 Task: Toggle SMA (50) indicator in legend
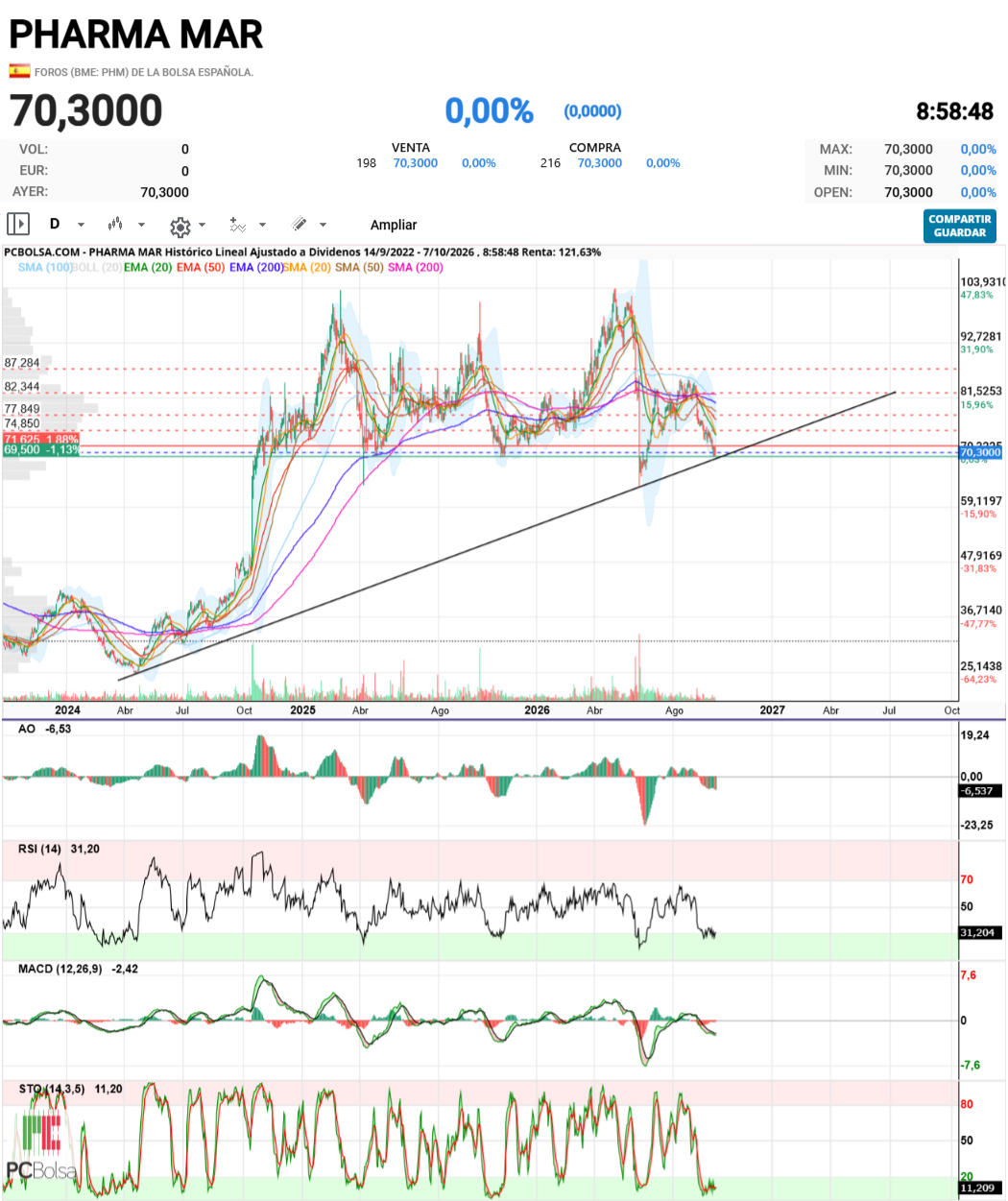(x=359, y=267)
